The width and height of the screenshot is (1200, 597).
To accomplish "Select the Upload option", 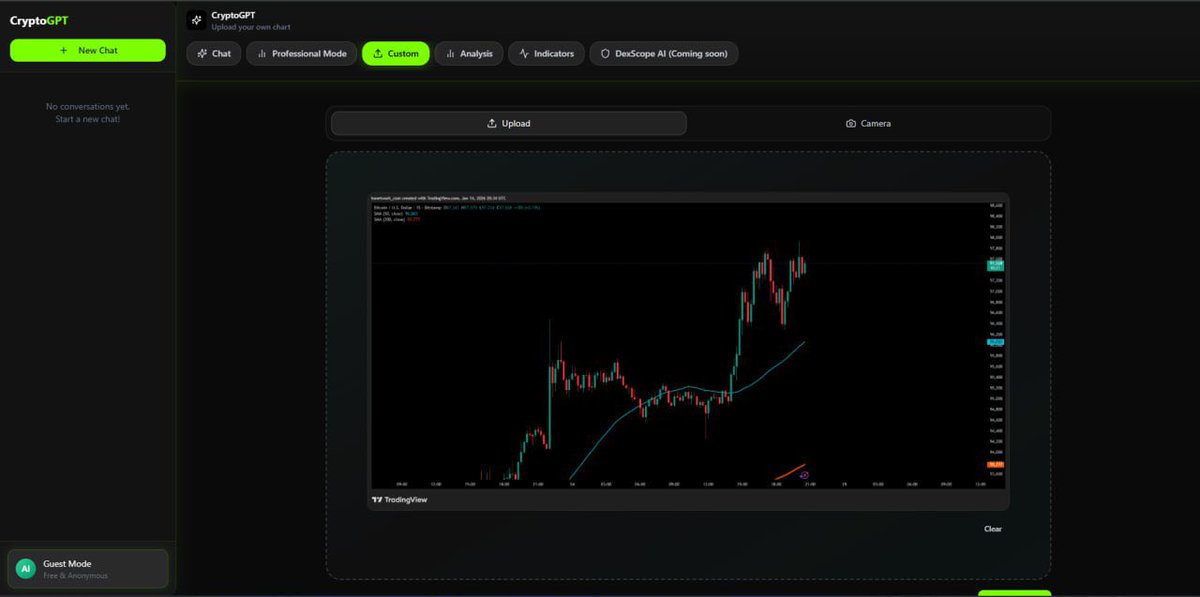I will click(509, 123).
